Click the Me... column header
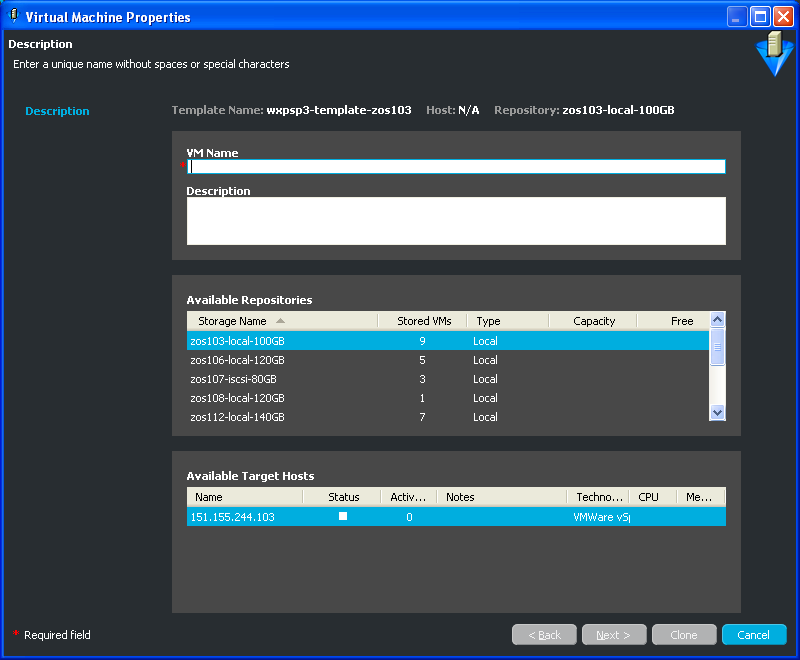Viewport: 800px width, 660px height. click(701, 497)
